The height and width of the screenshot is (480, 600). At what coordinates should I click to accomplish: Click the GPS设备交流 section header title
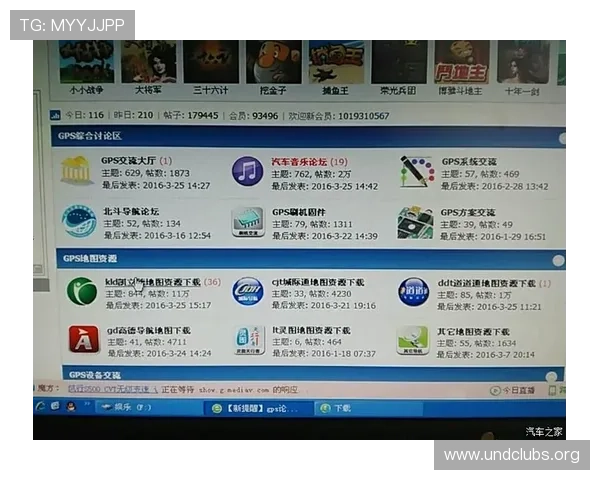click(x=95, y=375)
